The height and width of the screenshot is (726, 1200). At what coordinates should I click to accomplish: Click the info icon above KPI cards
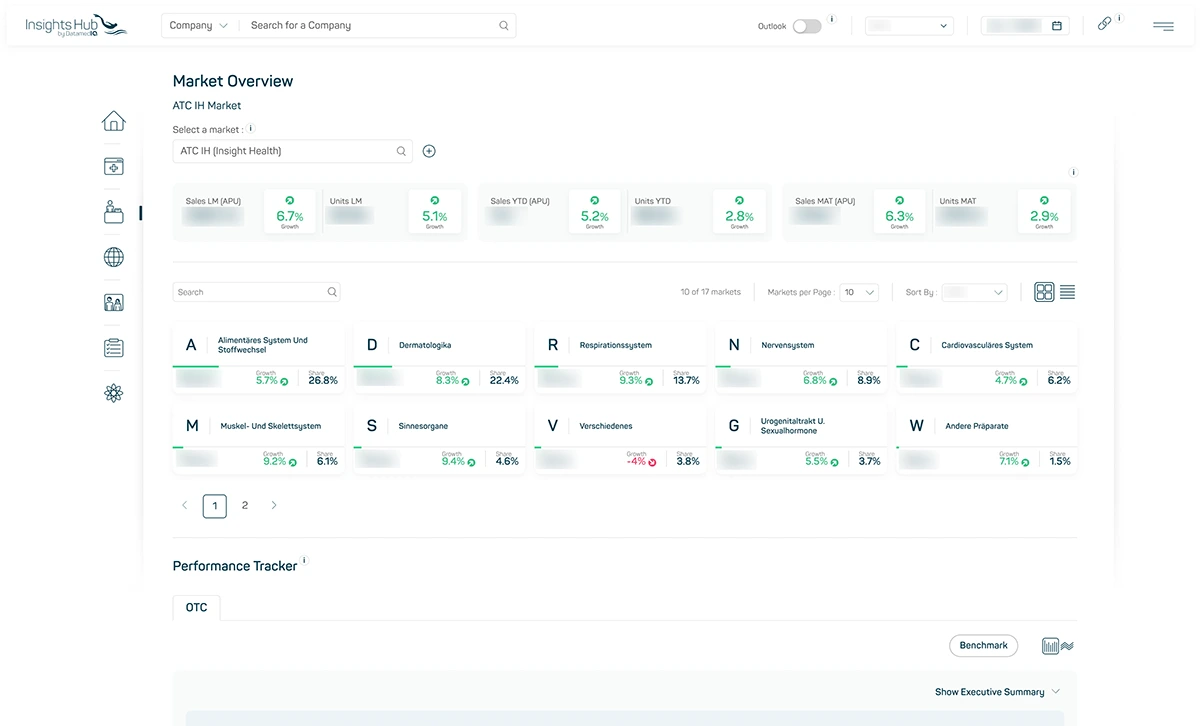[x=1074, y=172]
